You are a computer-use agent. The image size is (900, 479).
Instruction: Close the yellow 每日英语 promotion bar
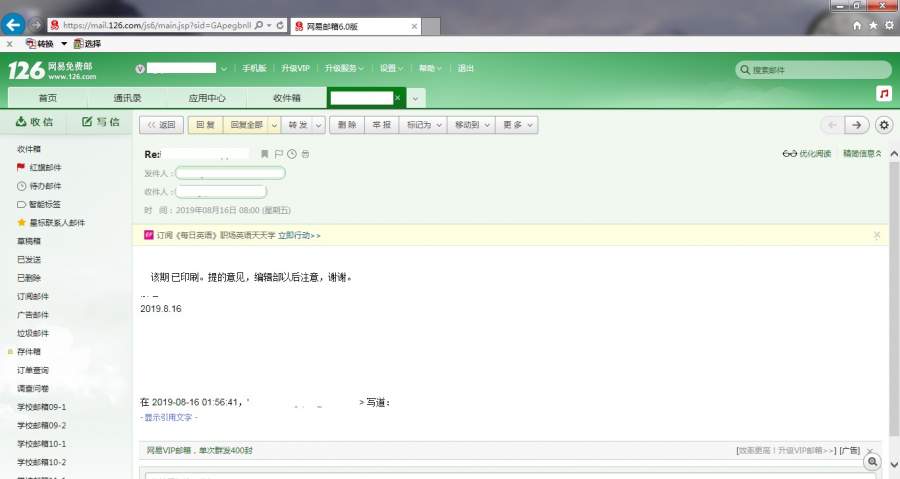tap(876, 235)
